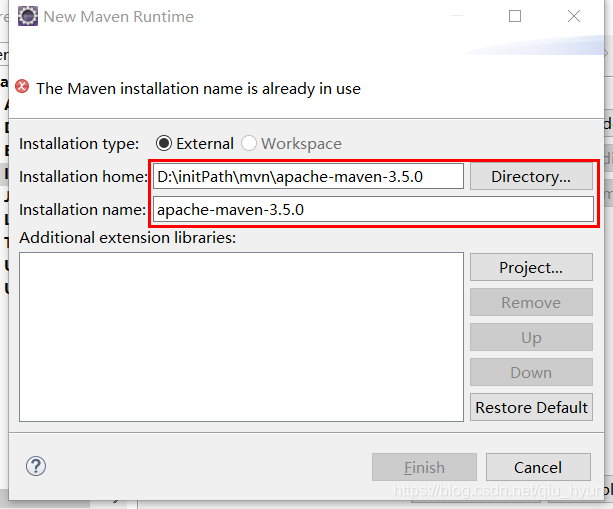Click the Installation name field
The width and height of the screenshot is (613, 509).
tap(373, 210)
